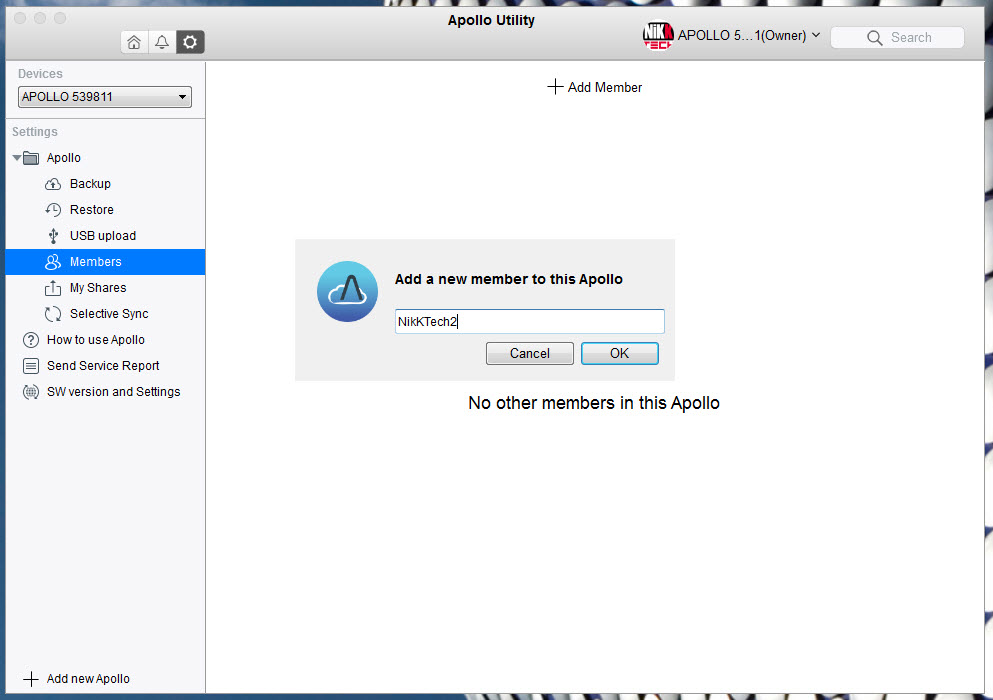The height and width of the screenshot is (700, 993).
Task: Open Send Service Report
Action: pos(103,366)
